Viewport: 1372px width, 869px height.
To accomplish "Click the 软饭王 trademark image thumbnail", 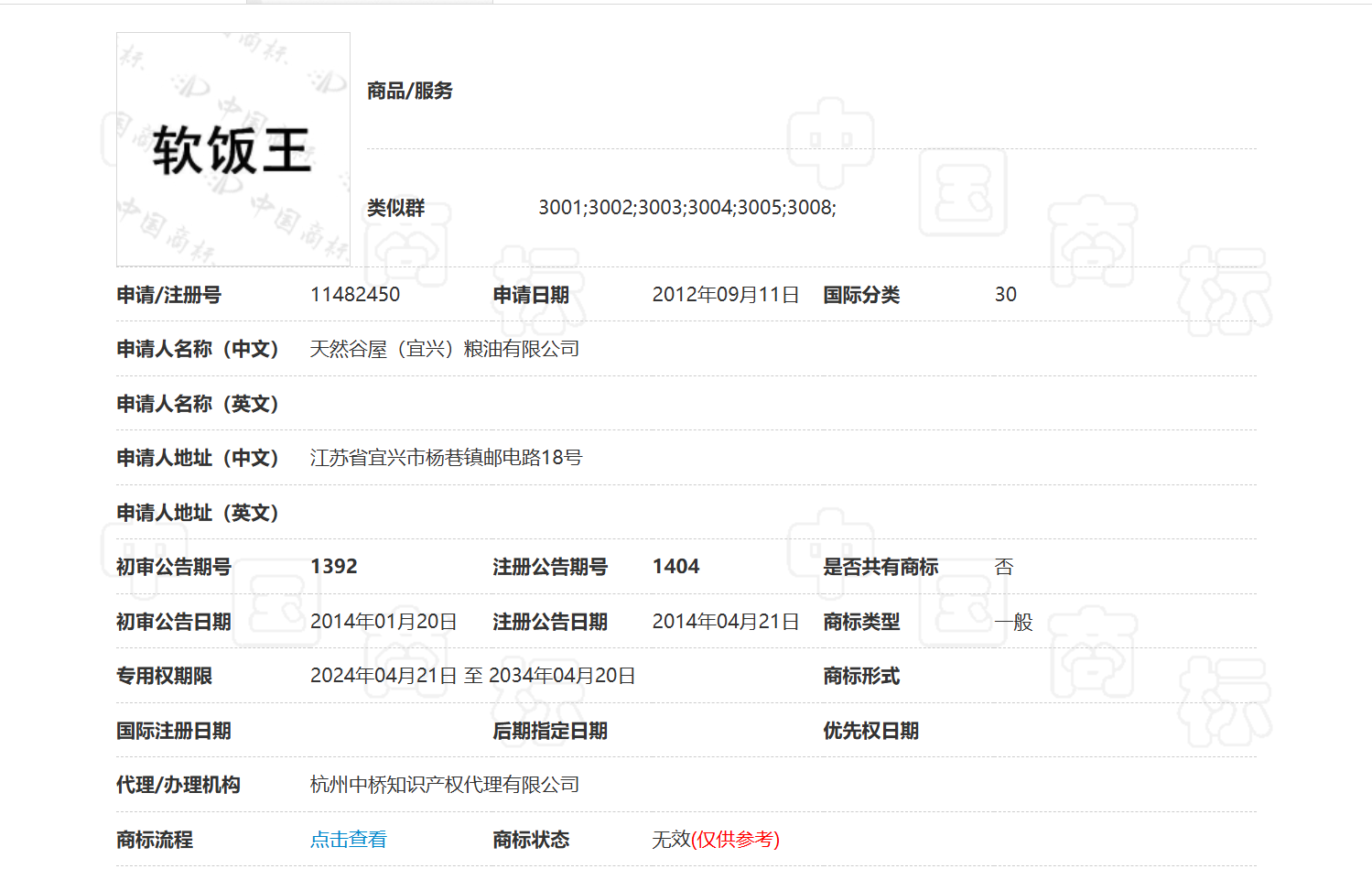I will pyautogui.click(x=233, y=149).
